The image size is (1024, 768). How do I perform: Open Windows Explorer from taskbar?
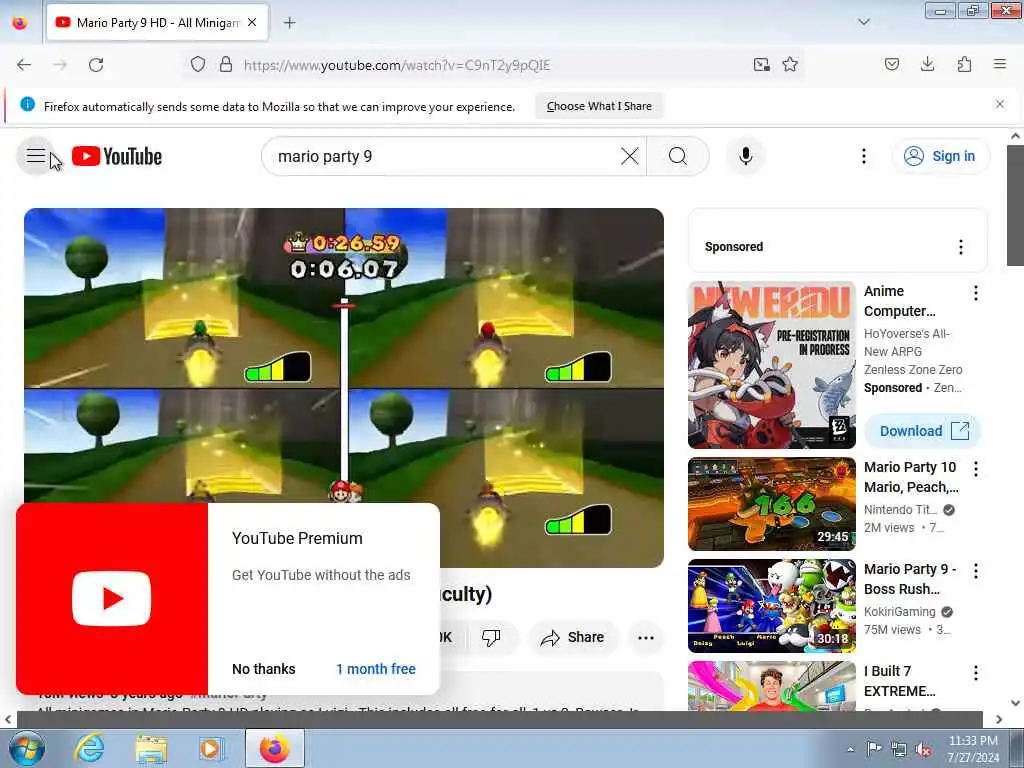click(x=152, y=748)
